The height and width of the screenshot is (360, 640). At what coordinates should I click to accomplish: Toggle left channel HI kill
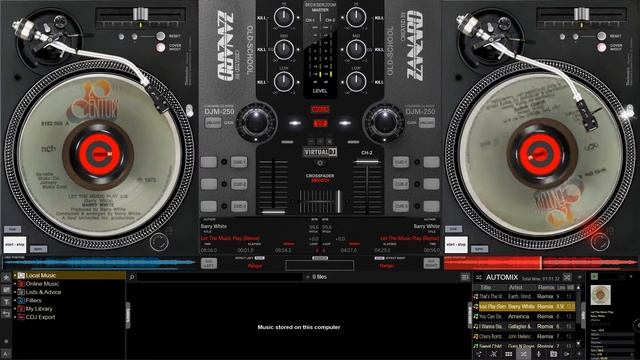coord(262,18)
